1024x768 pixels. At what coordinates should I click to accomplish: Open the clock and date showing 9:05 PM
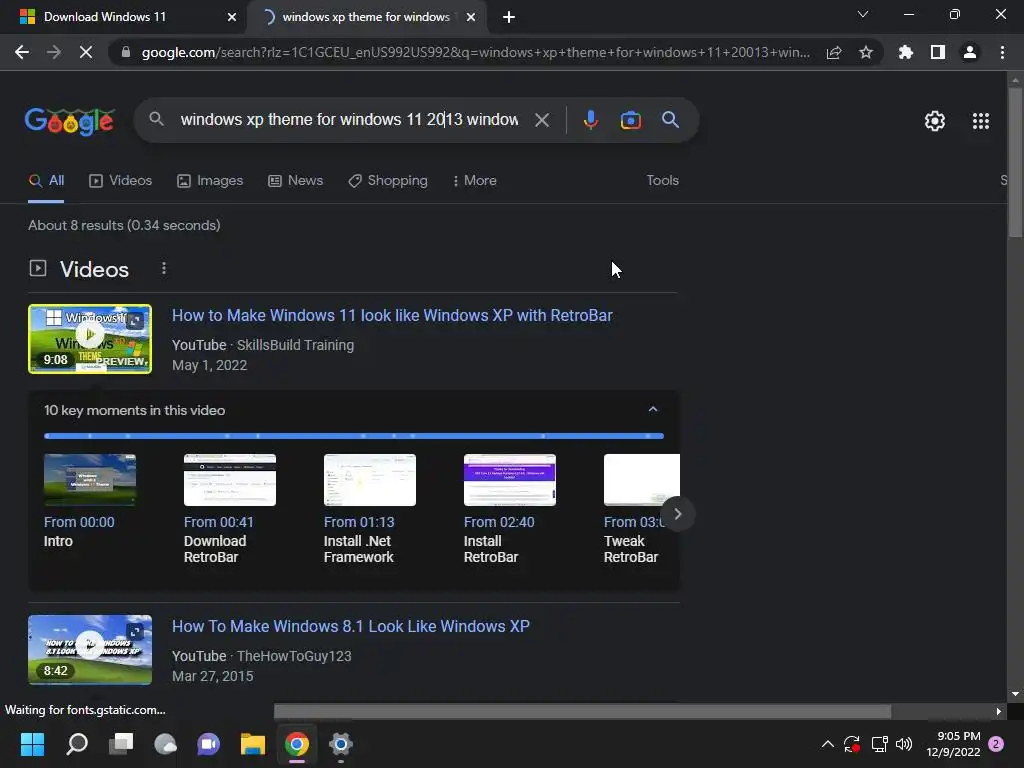(953, 744)
